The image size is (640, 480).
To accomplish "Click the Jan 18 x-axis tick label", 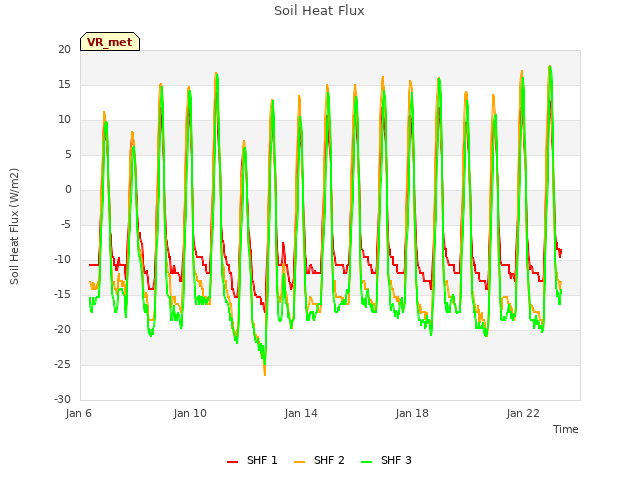I will click(x=412, y=413).
